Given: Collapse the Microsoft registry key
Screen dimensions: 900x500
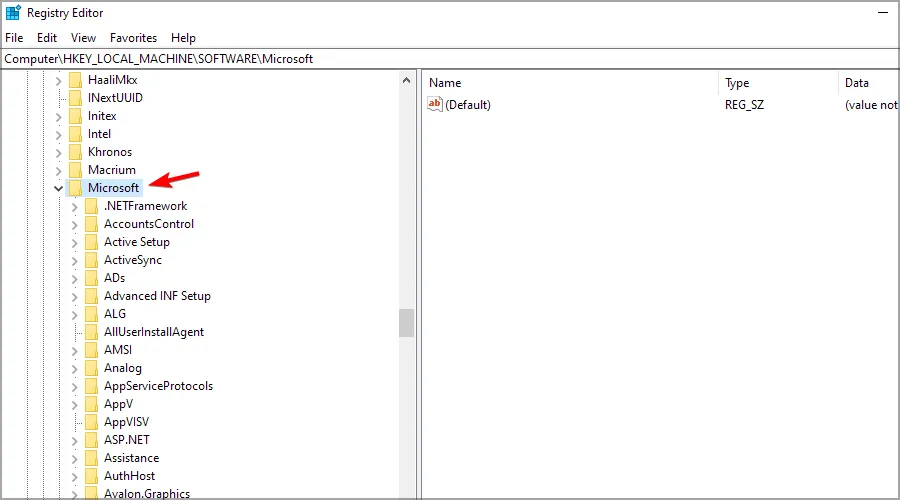Looking at the screenshot, I should point(58,188).
